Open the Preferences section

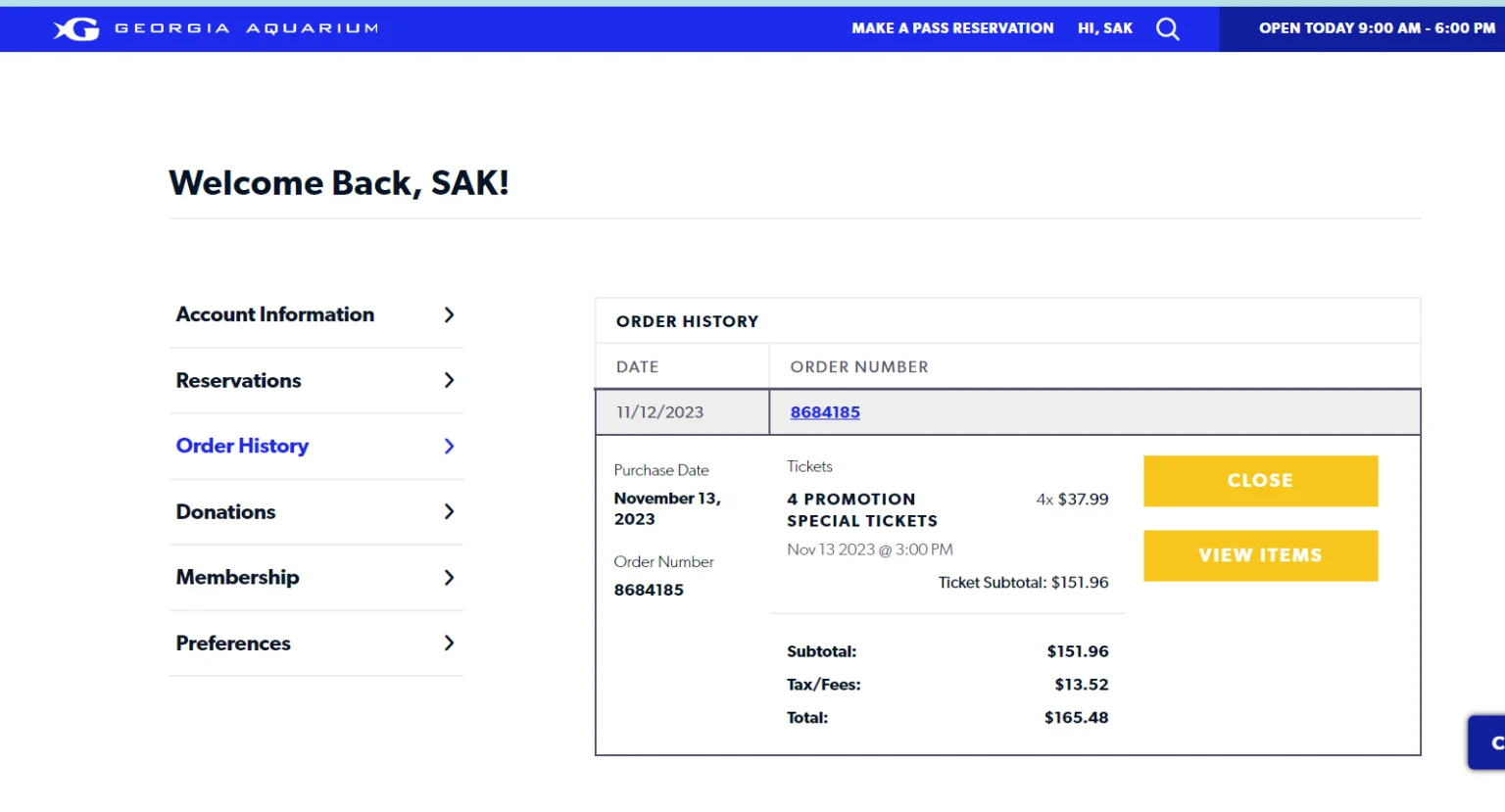pyautogui.click(x=233, y=643)
